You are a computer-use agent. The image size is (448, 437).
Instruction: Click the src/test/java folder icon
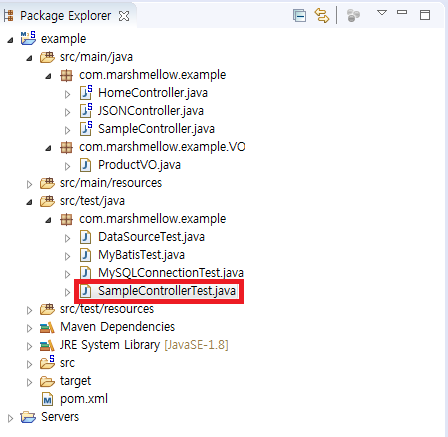[47, 201]
